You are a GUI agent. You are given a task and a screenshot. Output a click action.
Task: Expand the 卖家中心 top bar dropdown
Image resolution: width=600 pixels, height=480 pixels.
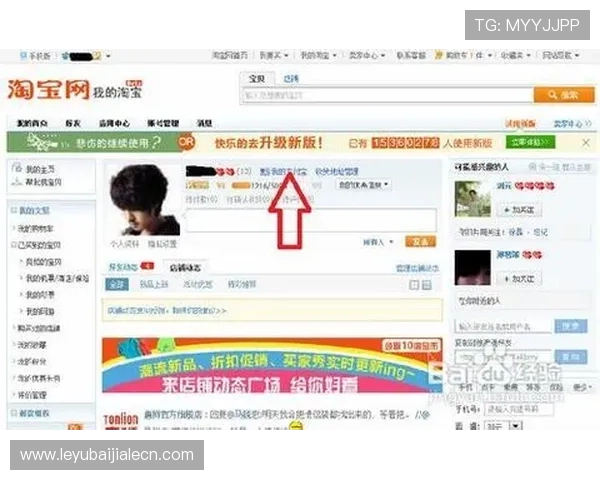[383, 56]
